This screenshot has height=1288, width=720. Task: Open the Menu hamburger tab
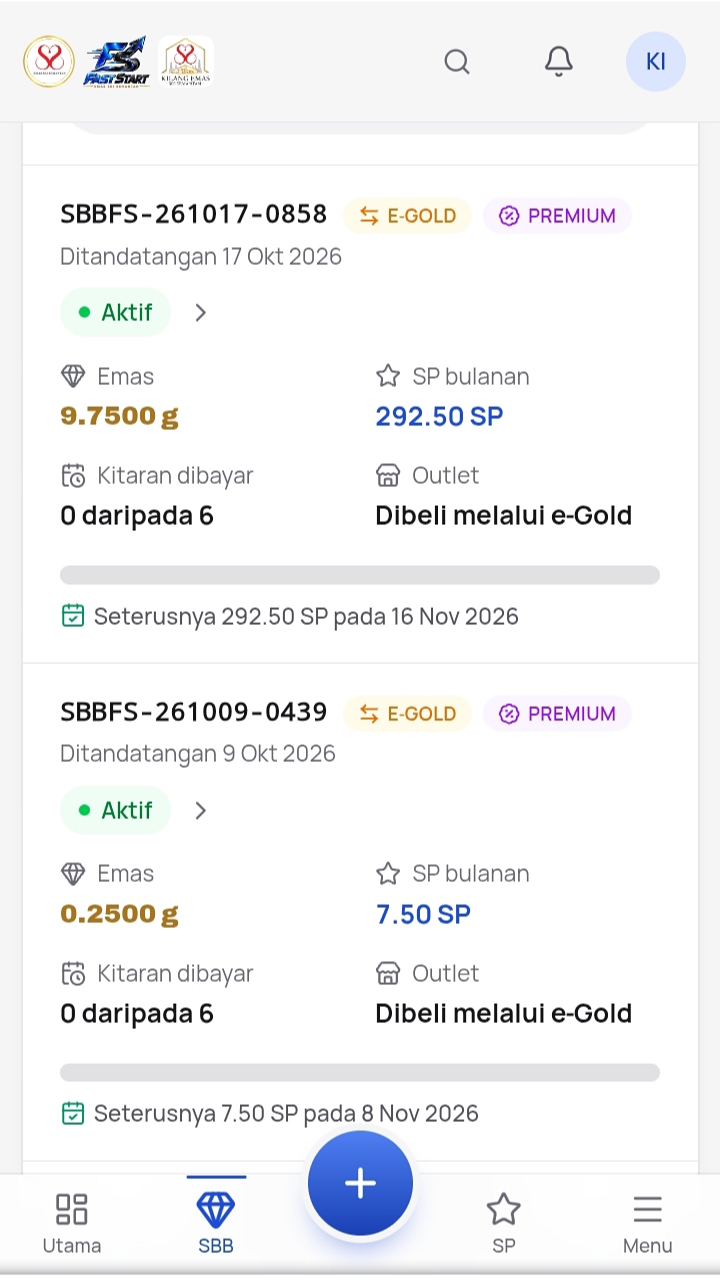click(x=647, y=1223)
